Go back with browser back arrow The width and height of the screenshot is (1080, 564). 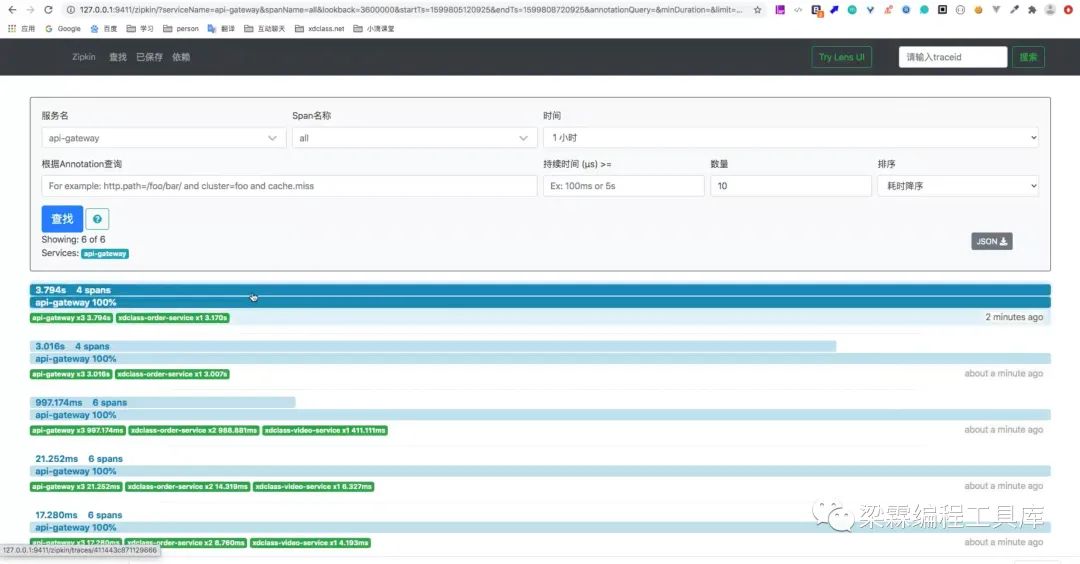tap(12, 10)
